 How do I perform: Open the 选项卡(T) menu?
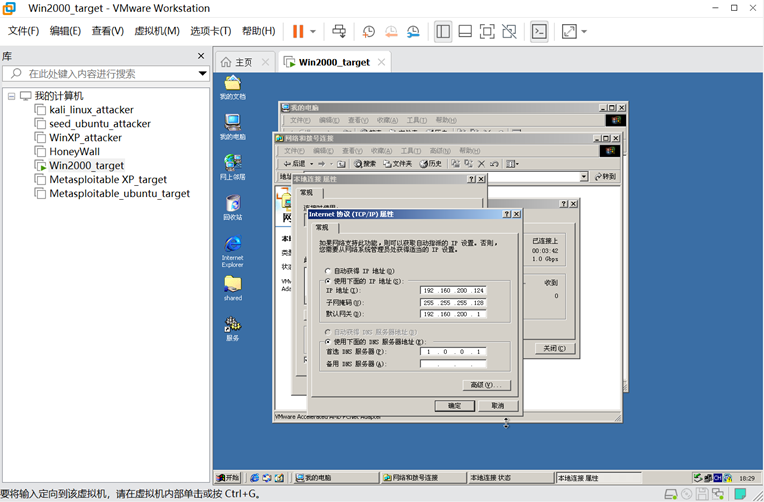(210, 31)
